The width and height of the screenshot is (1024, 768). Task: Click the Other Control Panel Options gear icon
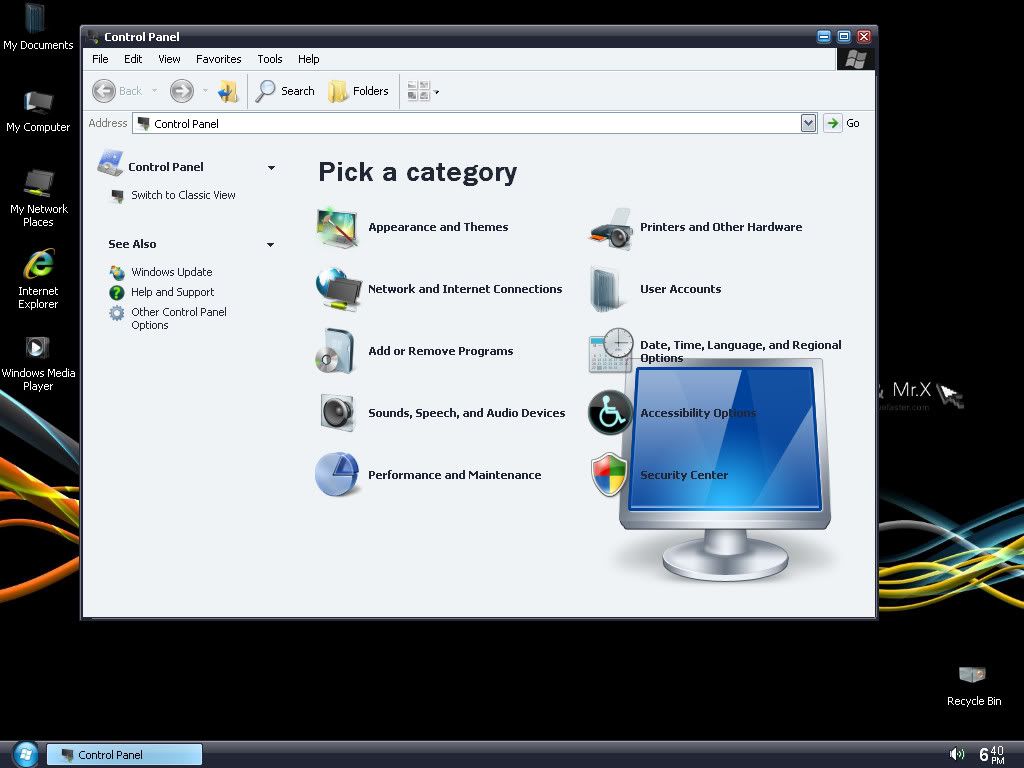coord(117,313)
